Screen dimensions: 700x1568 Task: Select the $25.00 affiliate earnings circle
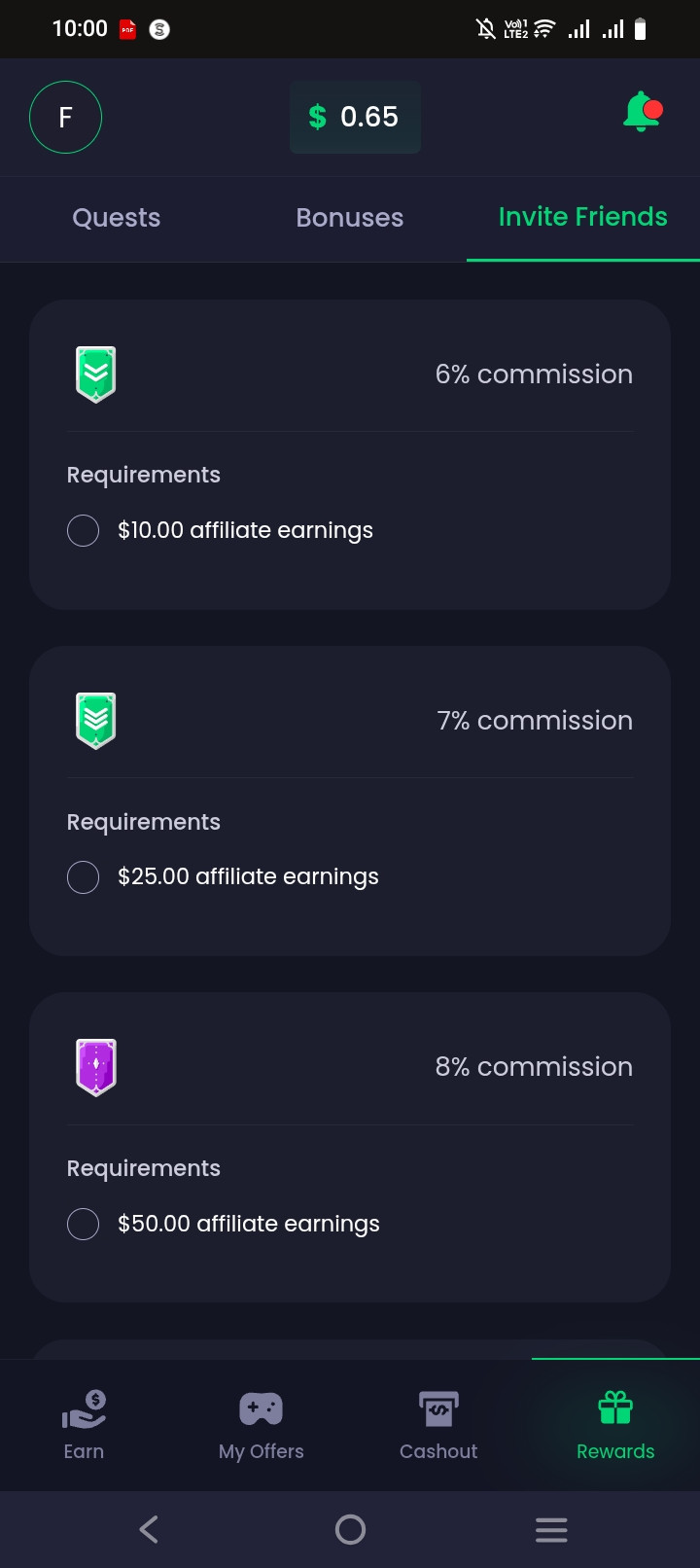pos(83,876)
